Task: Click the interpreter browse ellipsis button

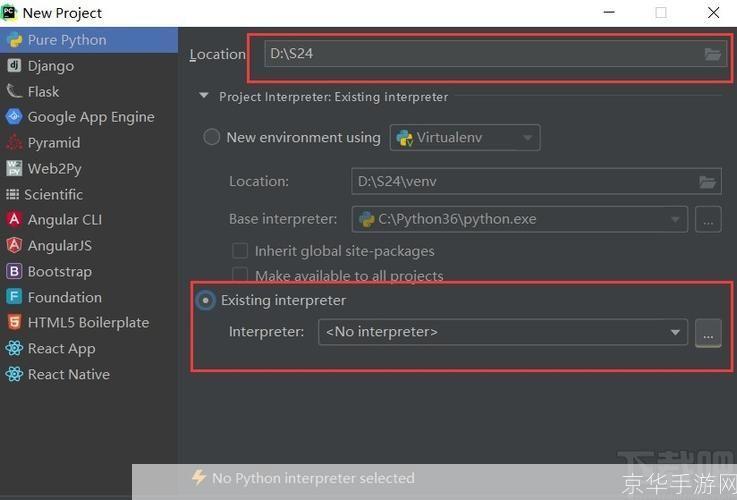Action: (x=707, y=333)
